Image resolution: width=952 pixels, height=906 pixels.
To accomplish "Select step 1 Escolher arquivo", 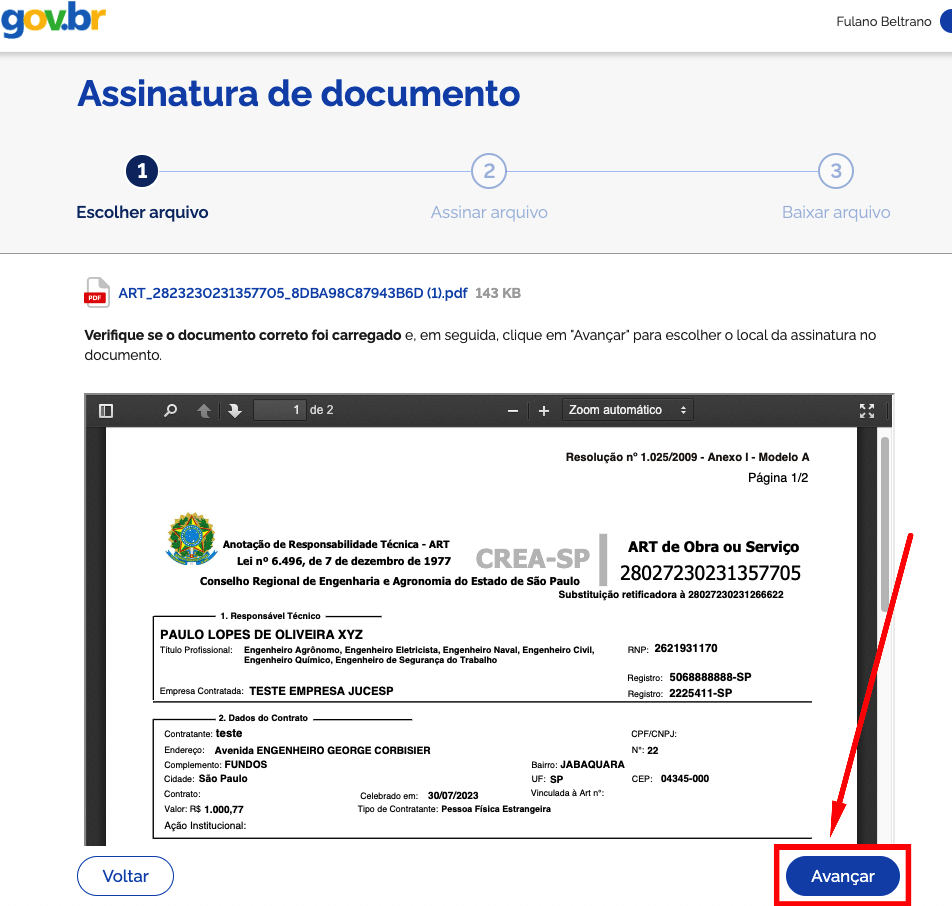I will 142,172.
